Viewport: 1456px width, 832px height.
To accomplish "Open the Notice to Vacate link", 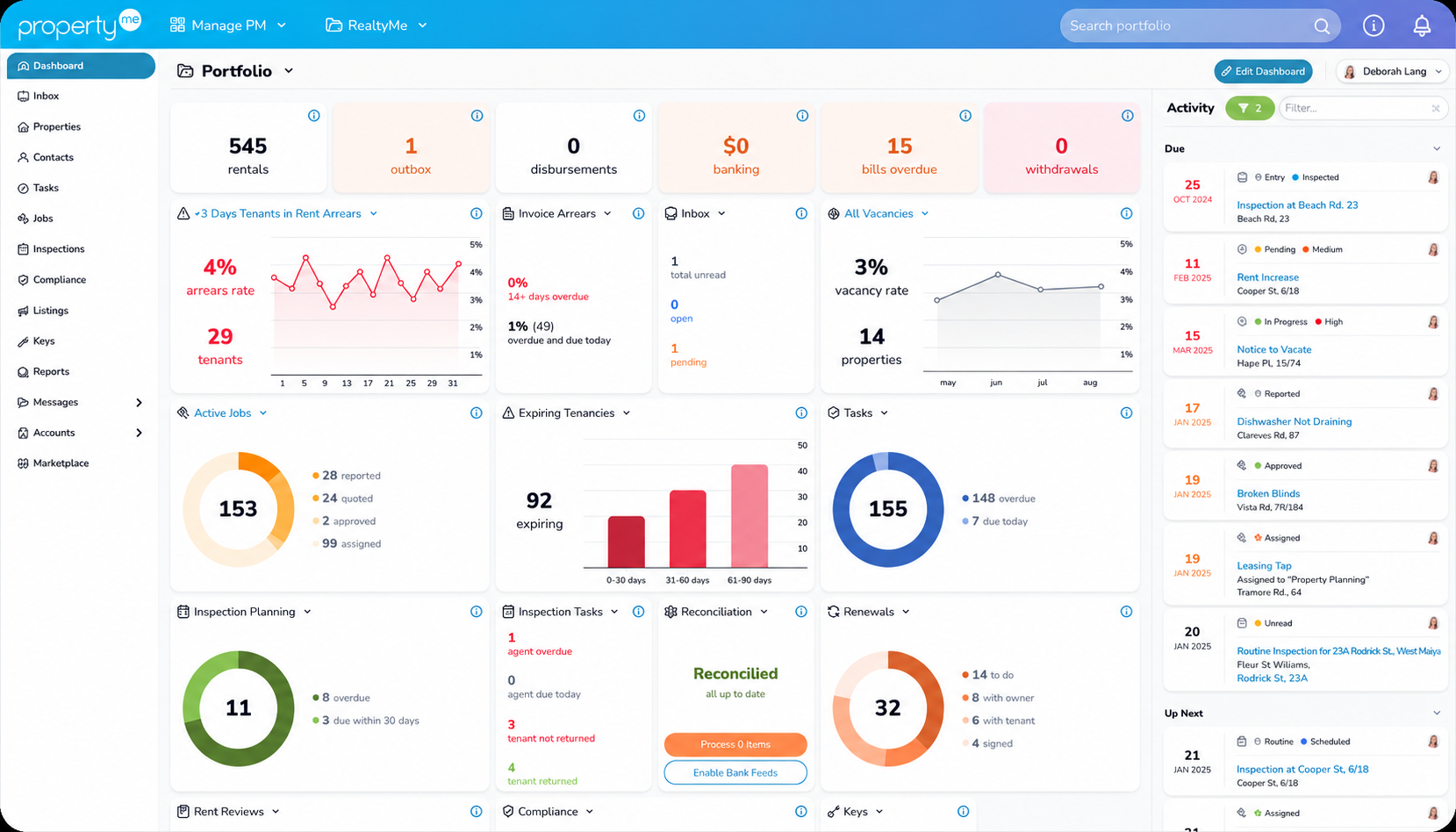I will [x=1273, y=349].
